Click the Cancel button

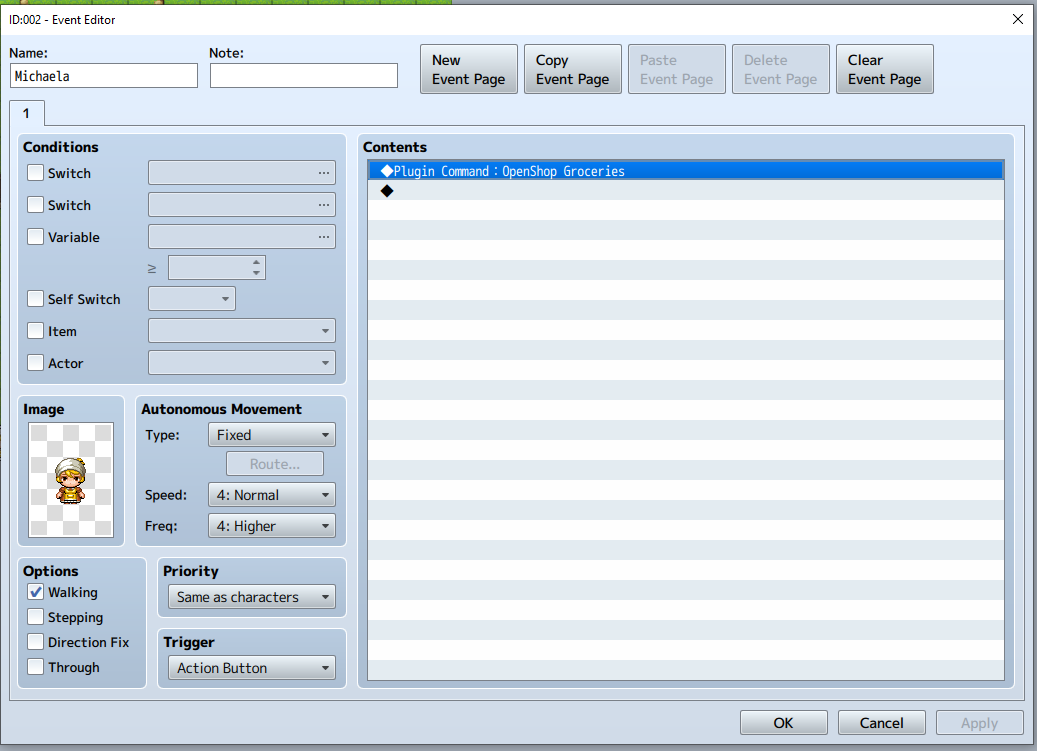point(882,723)
